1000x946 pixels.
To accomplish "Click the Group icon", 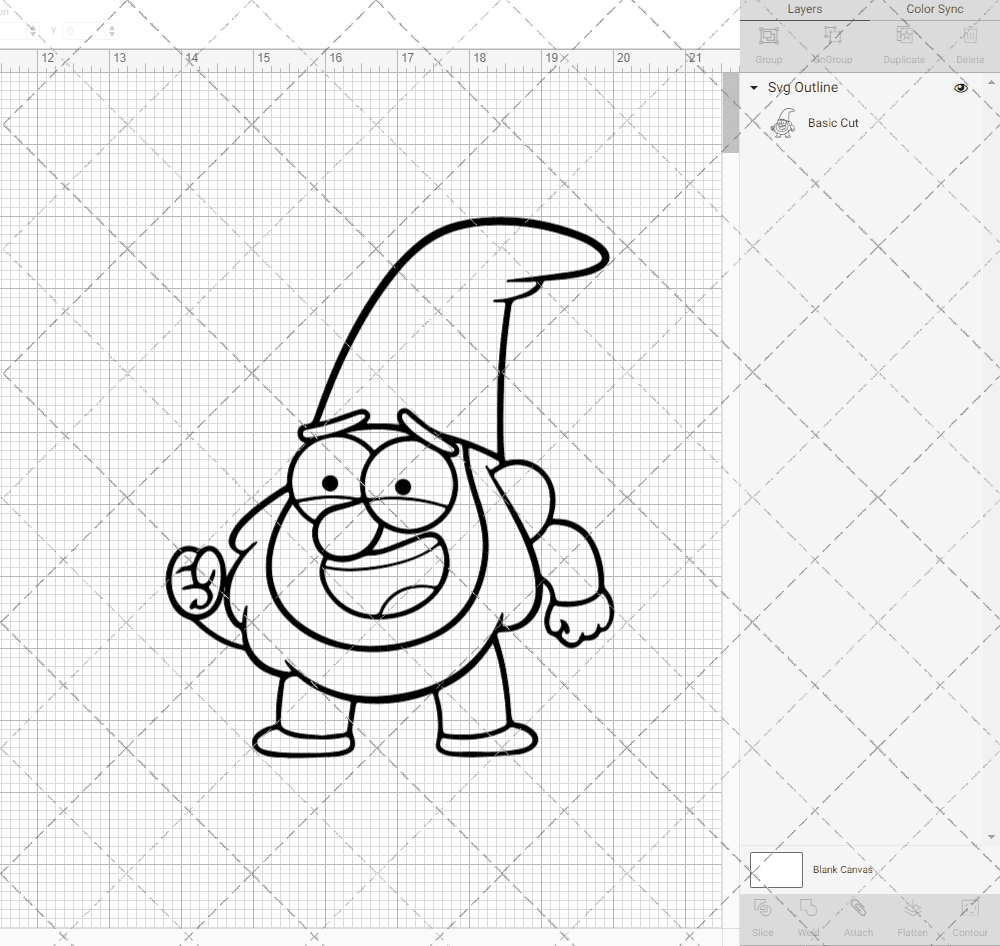I will pyautogui.click(x=768, y=36).
